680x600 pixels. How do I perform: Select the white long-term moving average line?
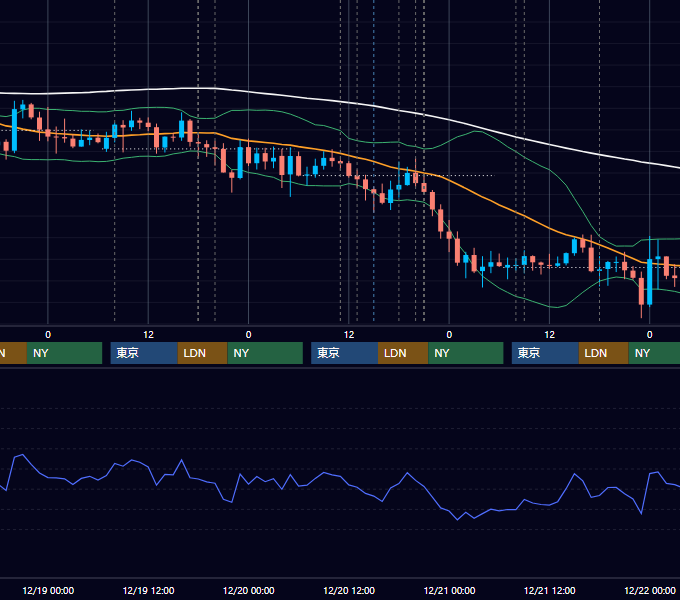347,102
